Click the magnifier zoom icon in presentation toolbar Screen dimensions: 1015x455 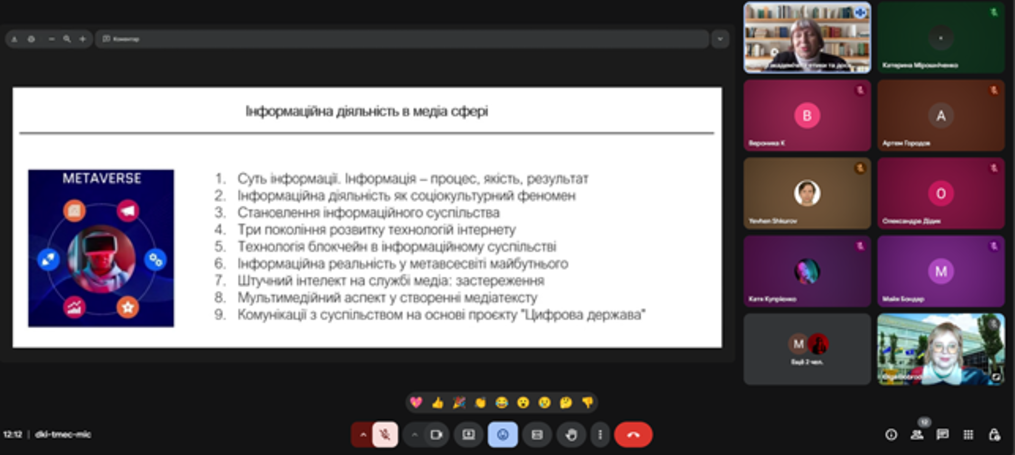click(67, 39)
